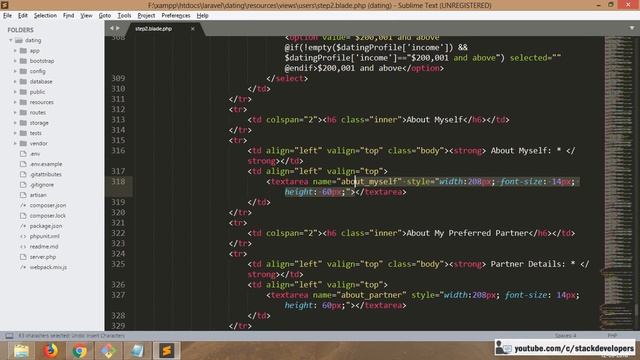Change PHP syntax in status bar

tap(612, 336)
